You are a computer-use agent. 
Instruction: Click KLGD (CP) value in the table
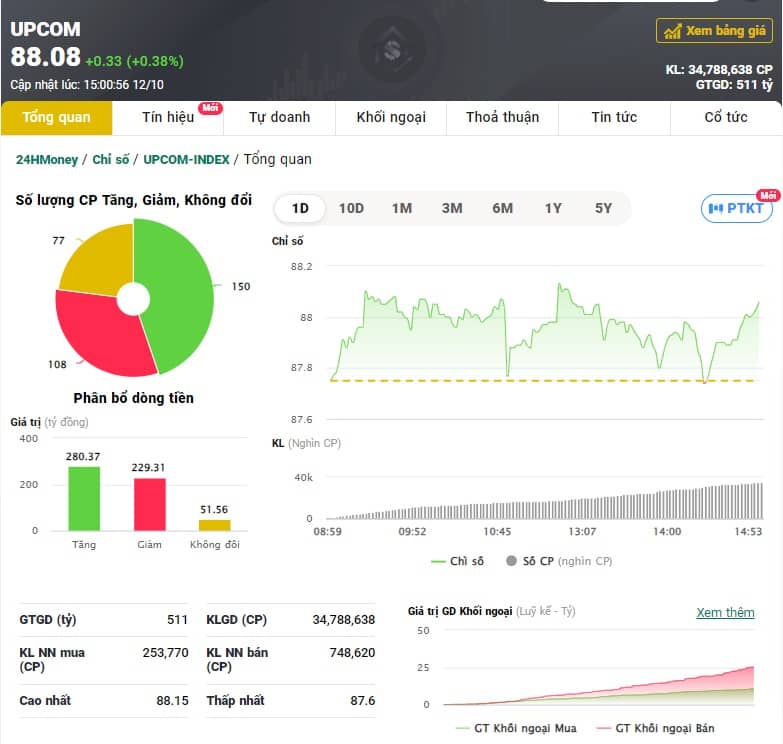tap(344, 620)
